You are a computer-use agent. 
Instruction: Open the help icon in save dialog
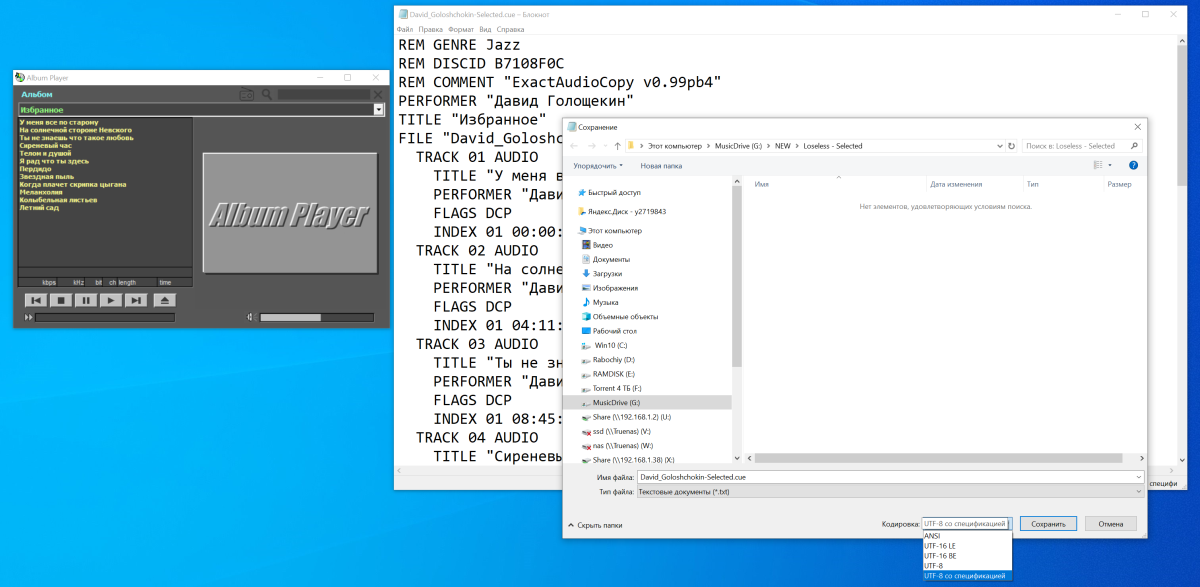tap(1133, 165)
